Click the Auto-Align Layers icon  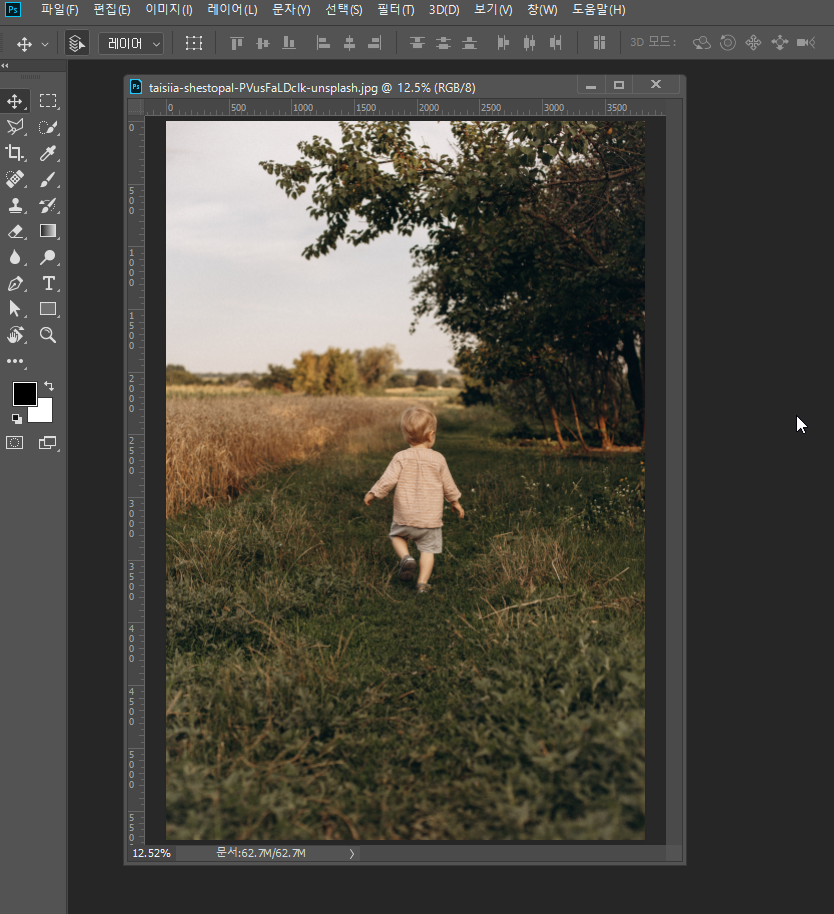click(599, 43)
